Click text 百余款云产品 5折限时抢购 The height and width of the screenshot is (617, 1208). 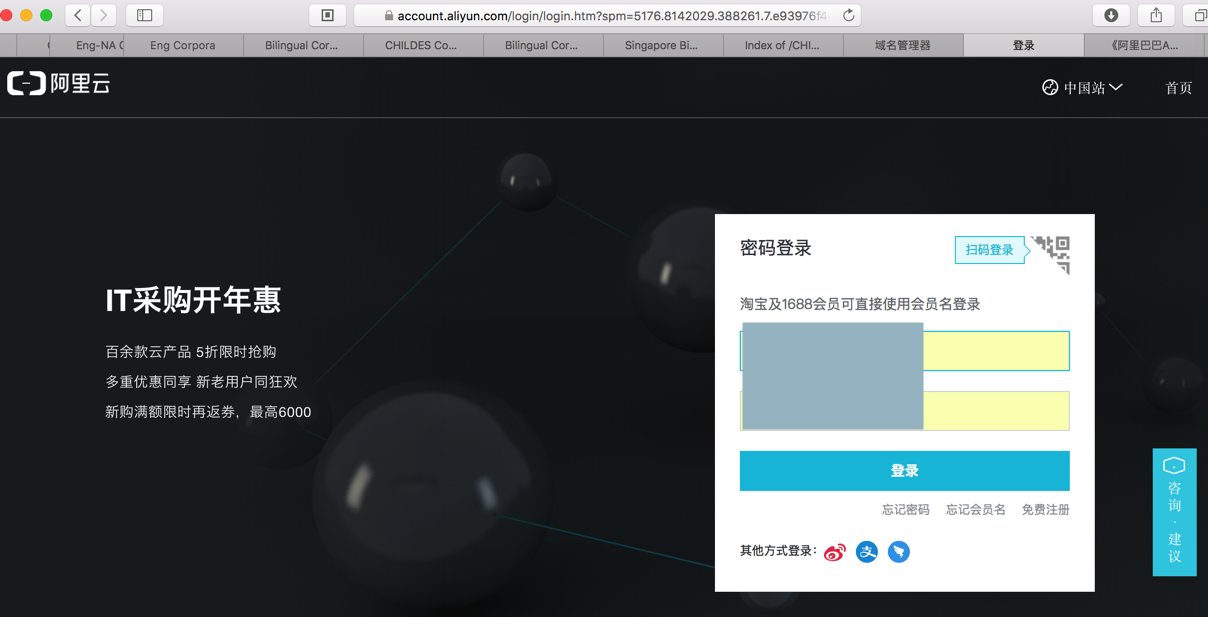(191, 352)
